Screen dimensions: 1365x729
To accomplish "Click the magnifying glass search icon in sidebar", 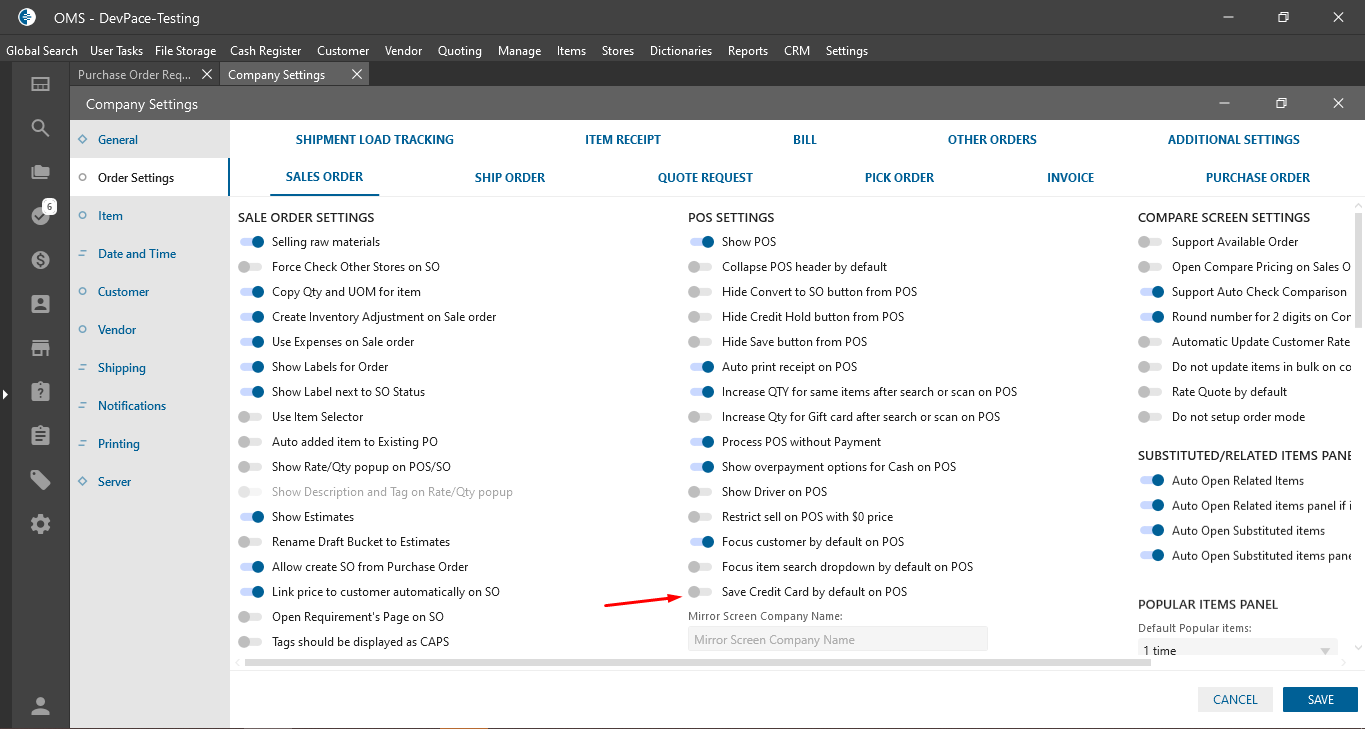I will pyautogui.click(x=40, y=128).
